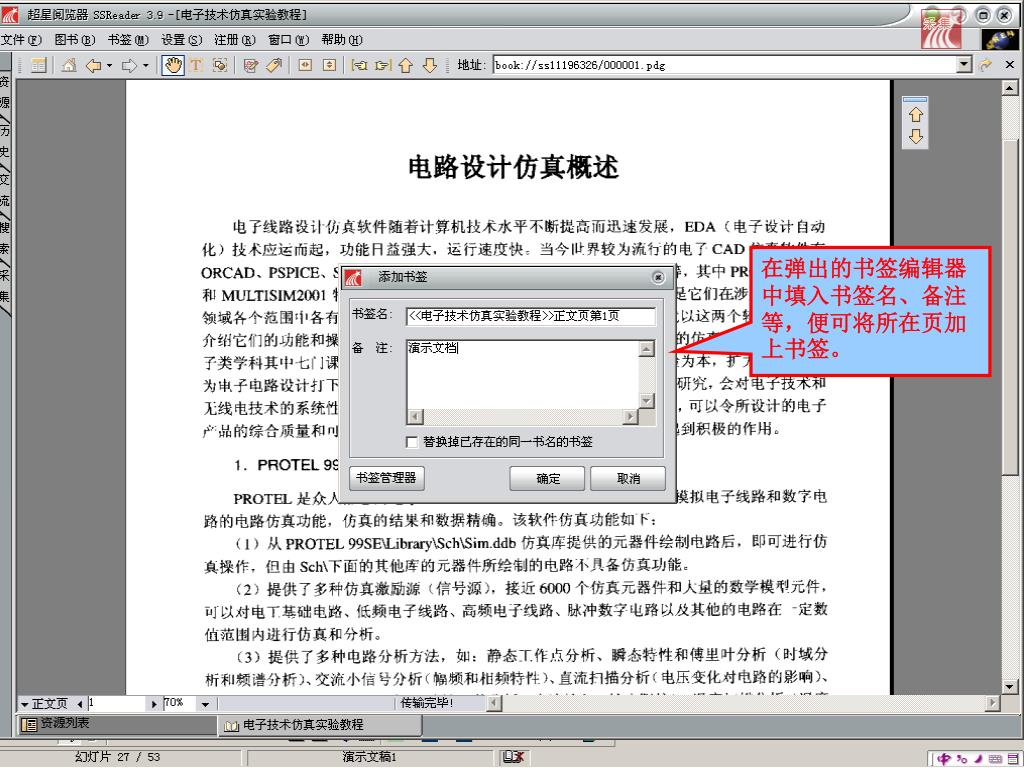The width and height of the screenshot is (1024, 768).
Task: Open the 书签(M) menu
Action: click(129, 40)
